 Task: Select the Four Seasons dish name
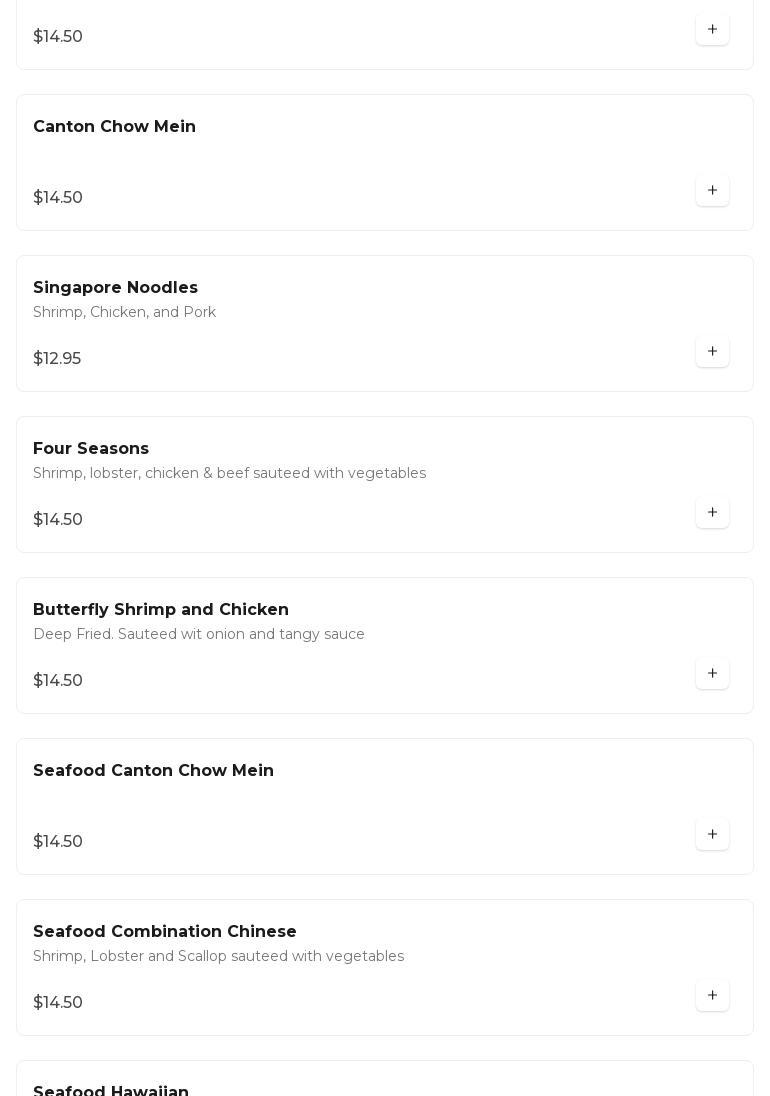[91, 448]
